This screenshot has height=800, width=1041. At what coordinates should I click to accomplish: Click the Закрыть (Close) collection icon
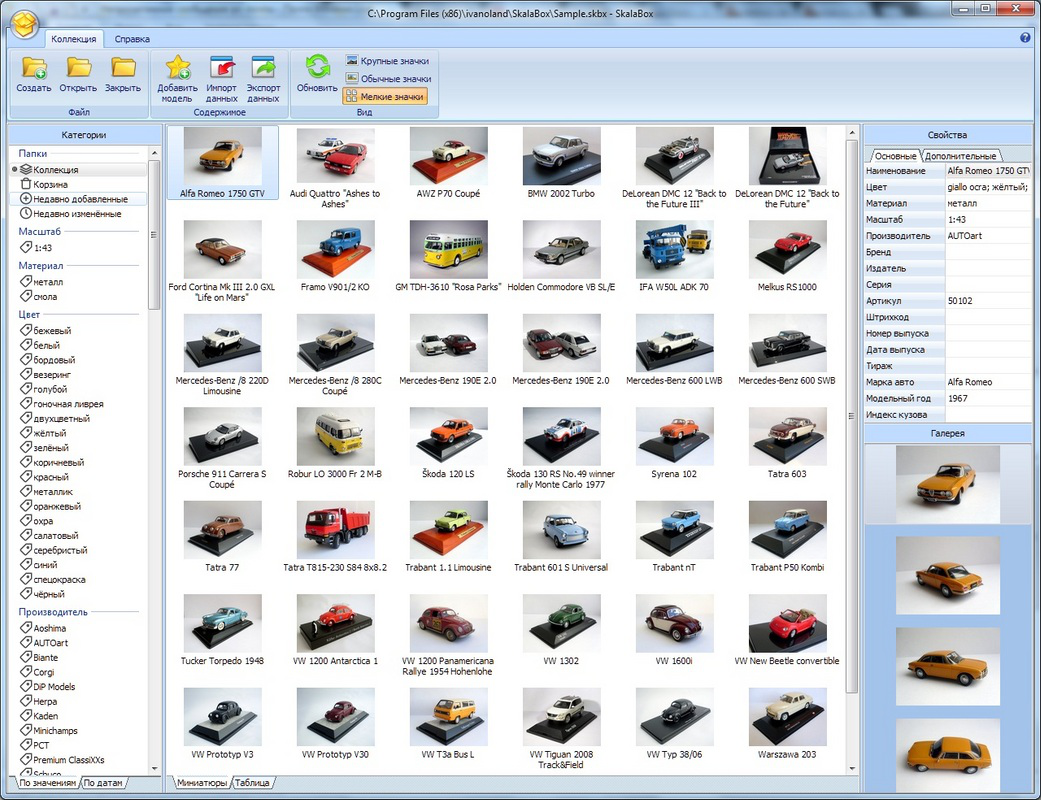point(123,69)
